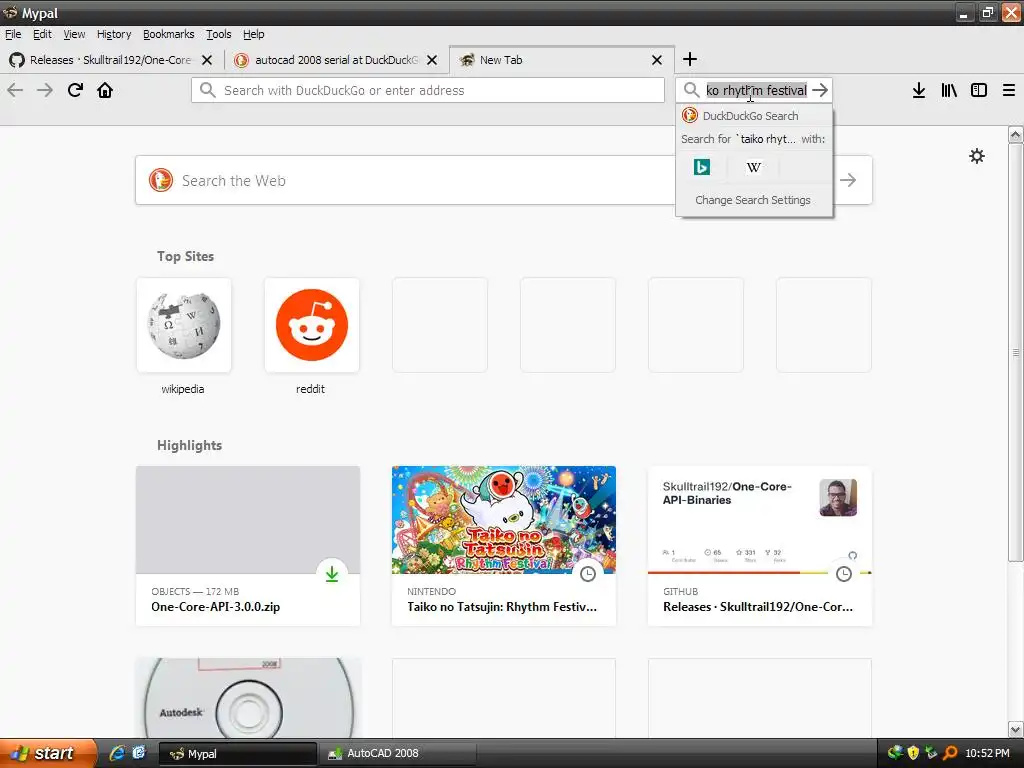Open Releases Skulltrail192/One-Core GitHub highlight
1024x768 pixels.
(x=760, y=546)
